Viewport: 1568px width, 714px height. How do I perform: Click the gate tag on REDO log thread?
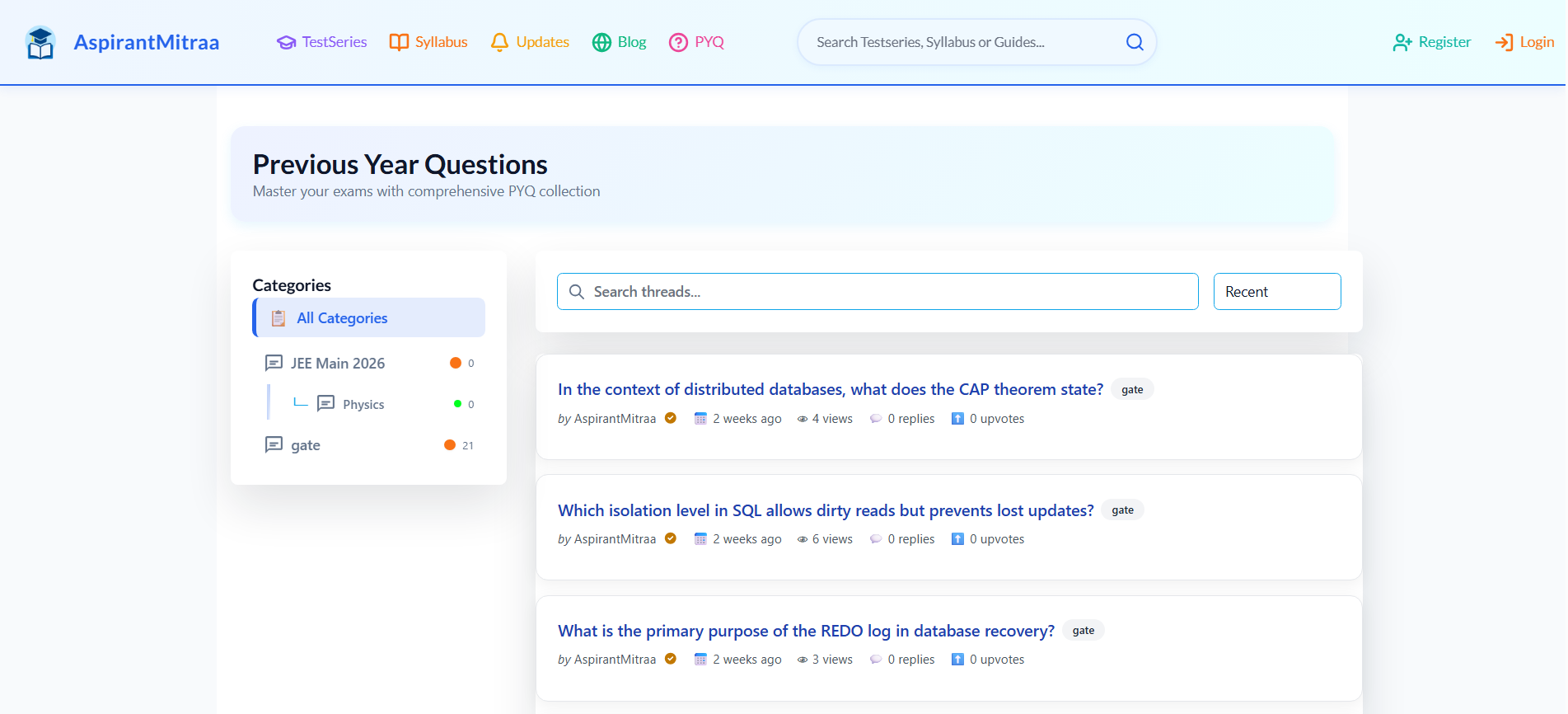pyautogui.click(x=1083, y=630)
